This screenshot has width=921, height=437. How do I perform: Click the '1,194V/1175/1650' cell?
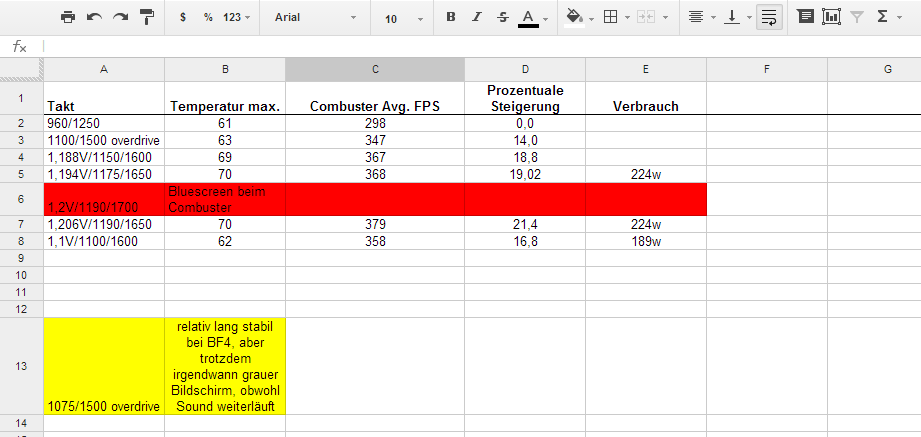(104, 174)
